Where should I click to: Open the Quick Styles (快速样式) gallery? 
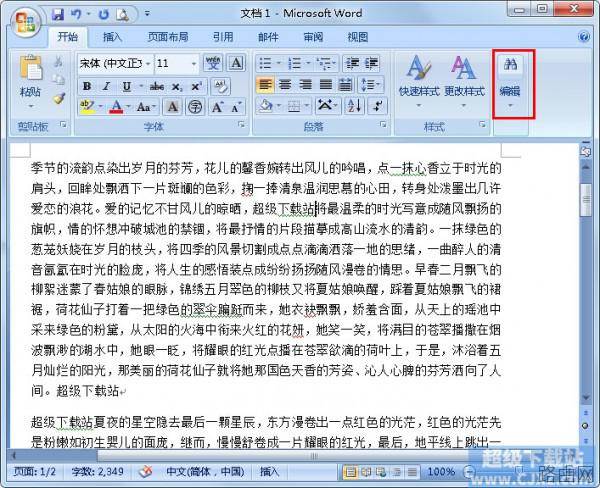pyautogui.click(x=419, y=81)
